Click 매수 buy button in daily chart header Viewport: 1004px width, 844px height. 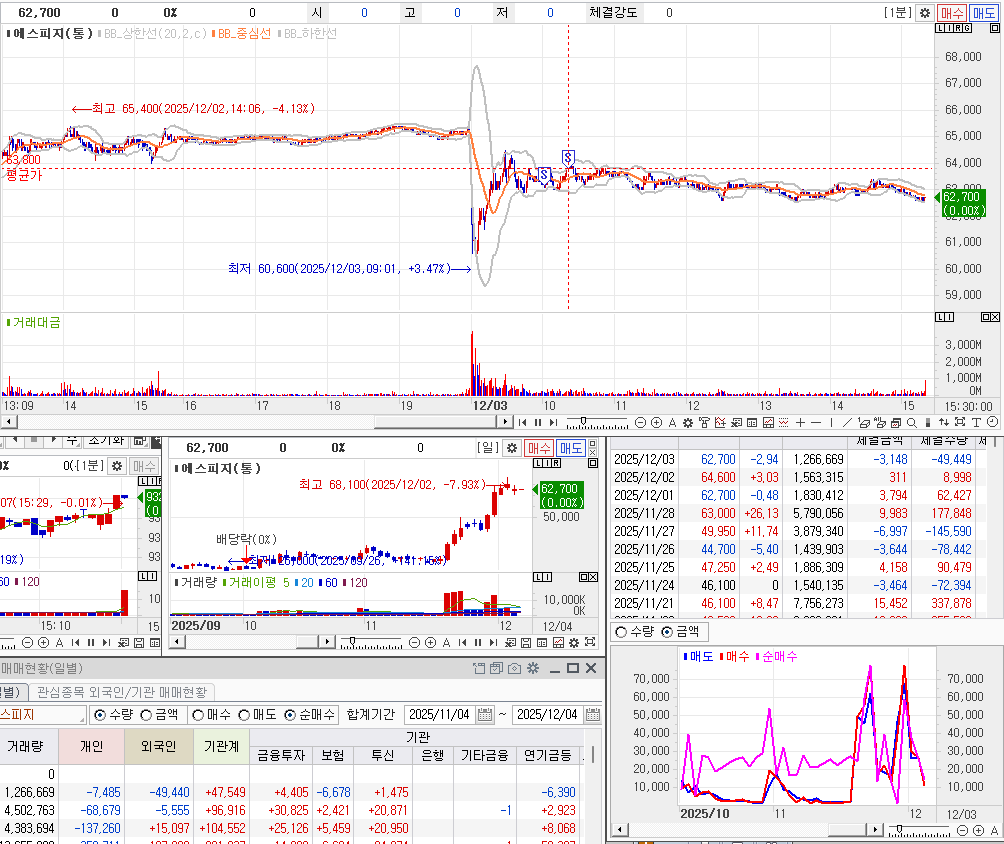(539, 448)
